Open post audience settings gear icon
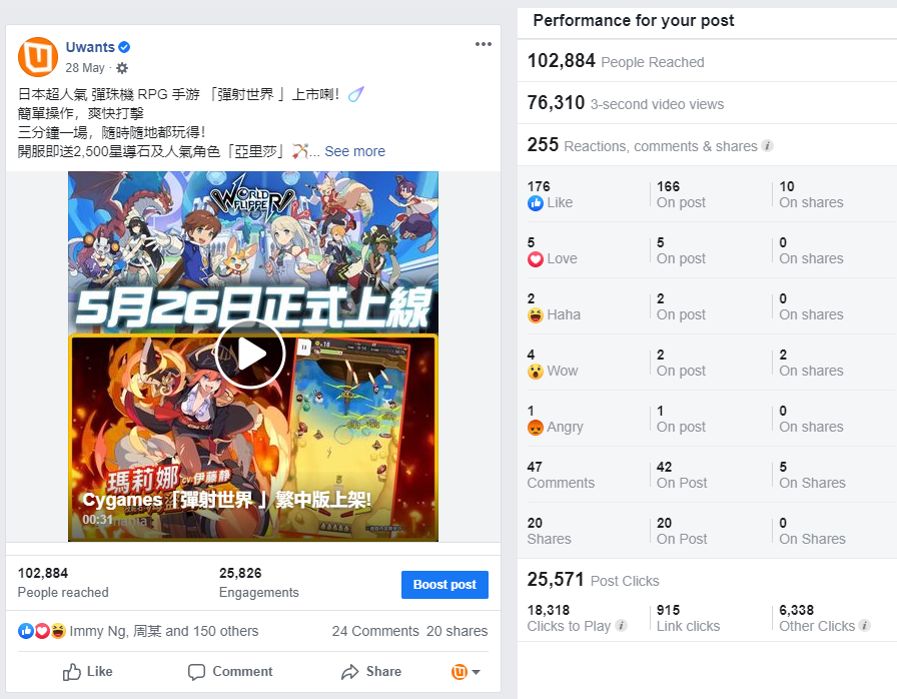Image resolution: width=897 pixels, height=699 pixels. pyautogui.click(x=122, y=68)
